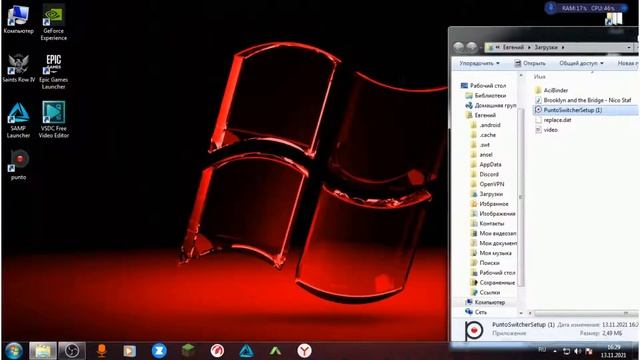Open the SAMP triangle taskbar icon

point(247,351)
